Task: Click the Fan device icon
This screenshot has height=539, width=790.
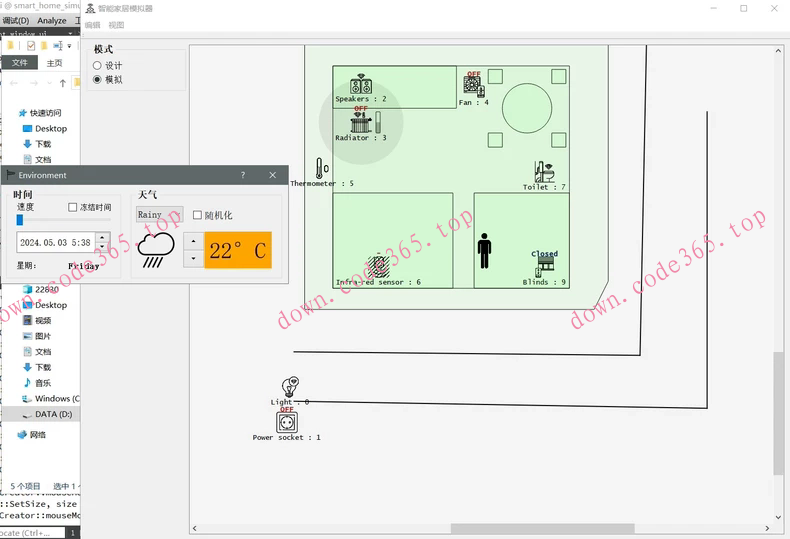Action: (474, 86)
